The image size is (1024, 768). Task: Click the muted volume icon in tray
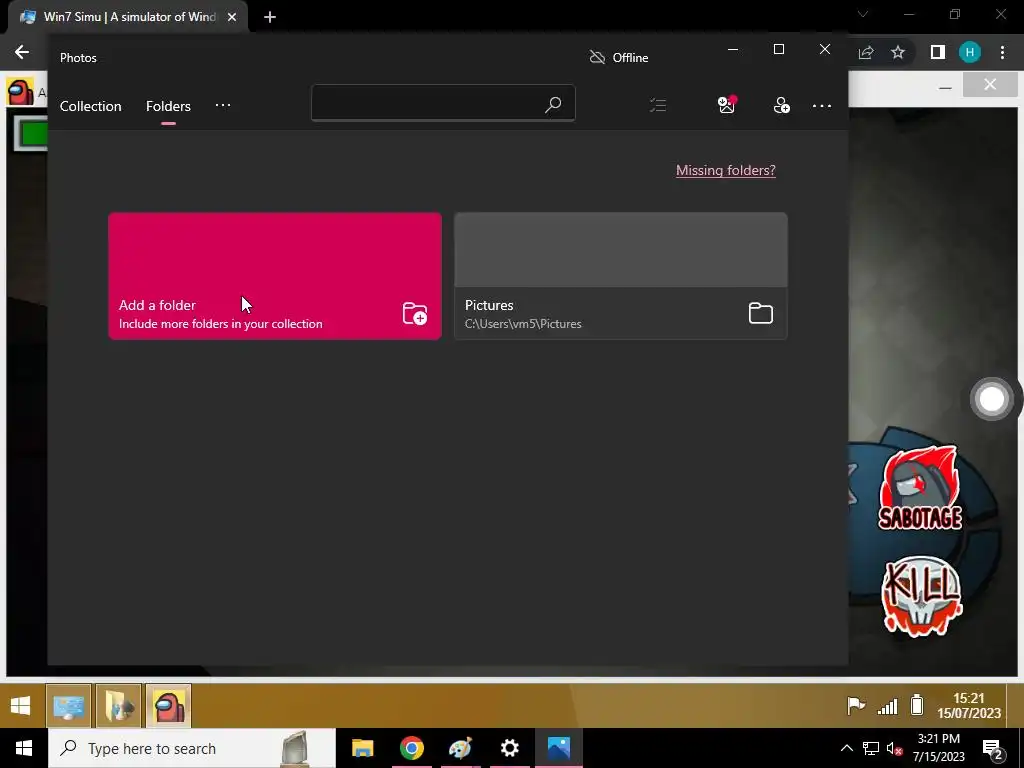pos(895,749)
